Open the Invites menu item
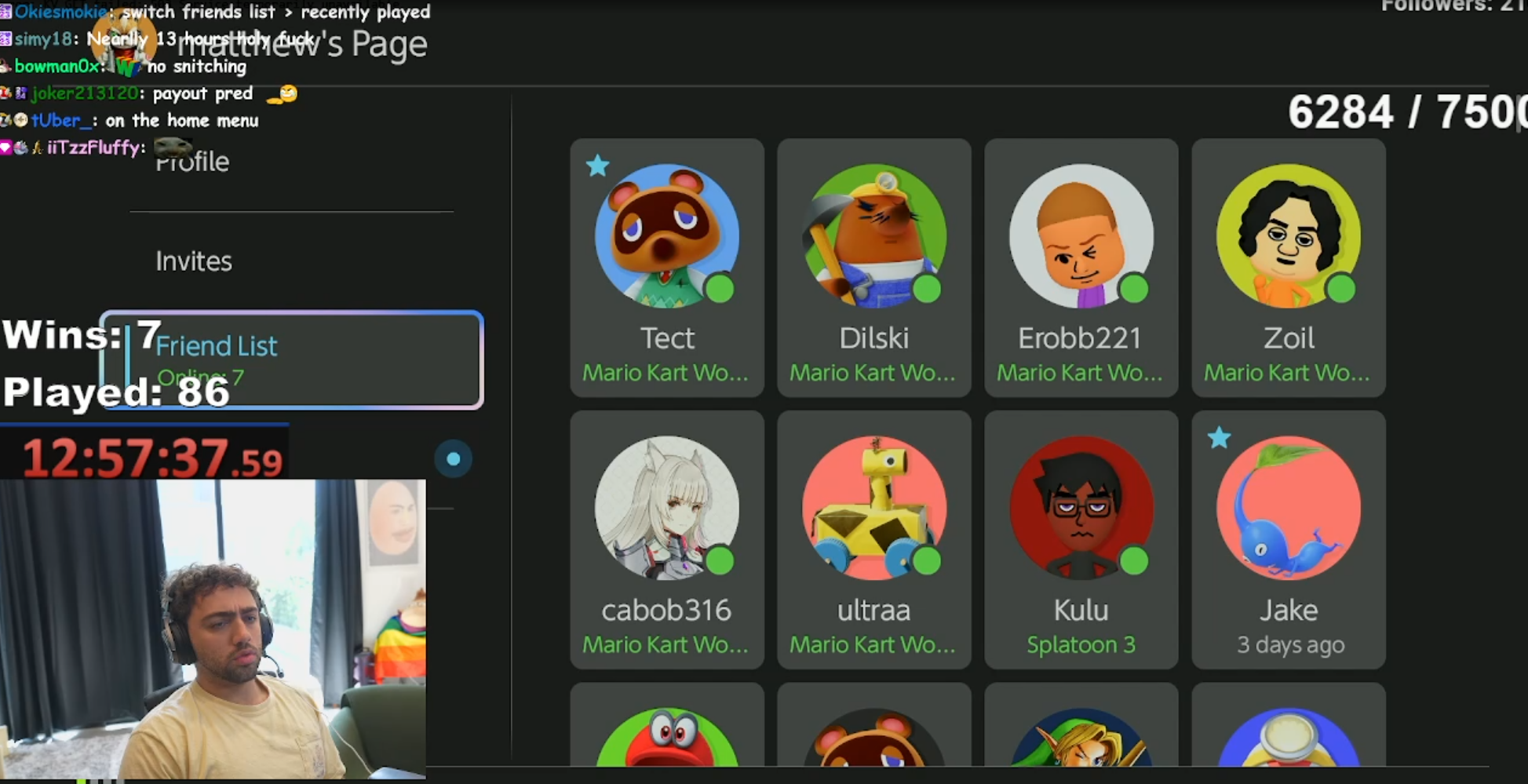 [x=193, y=261]
